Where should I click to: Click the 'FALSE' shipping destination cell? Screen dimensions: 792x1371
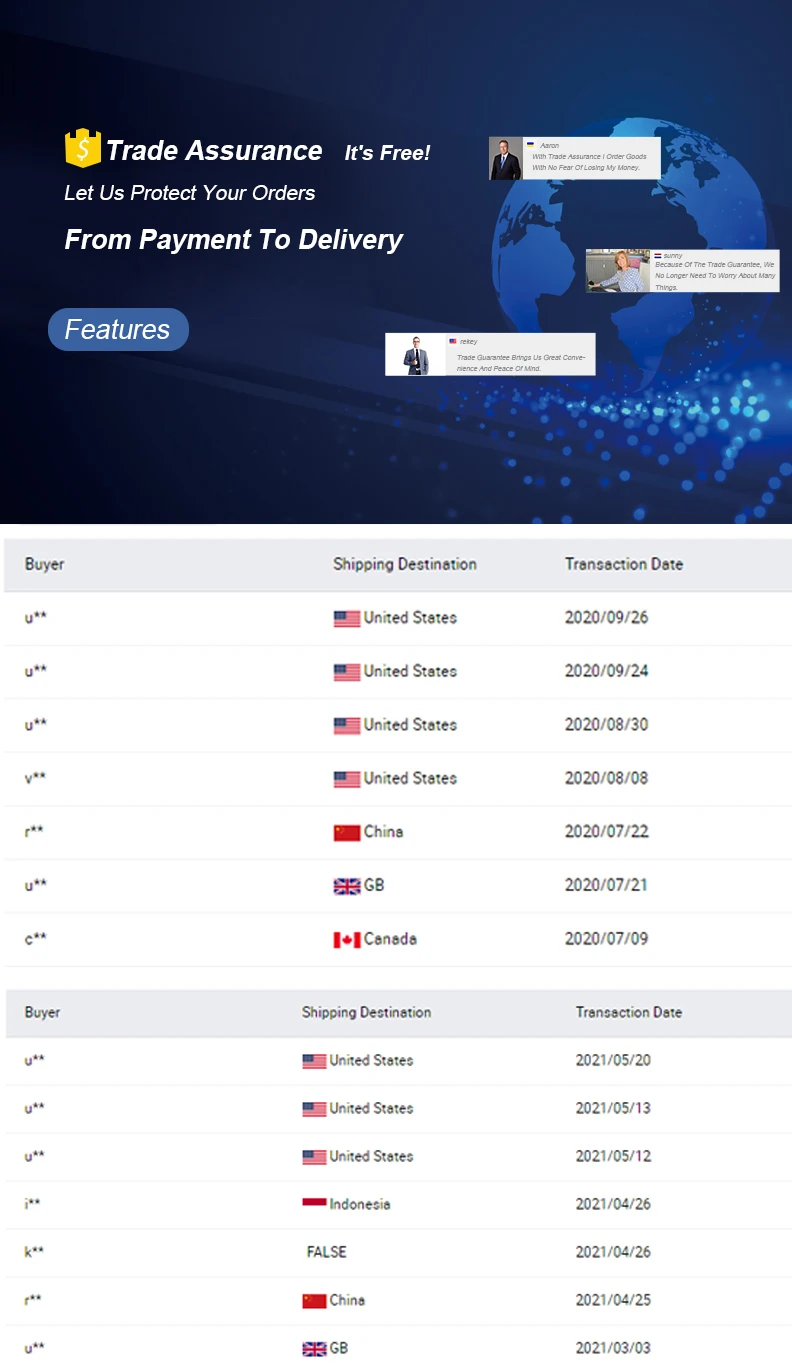coord(327,1252)
